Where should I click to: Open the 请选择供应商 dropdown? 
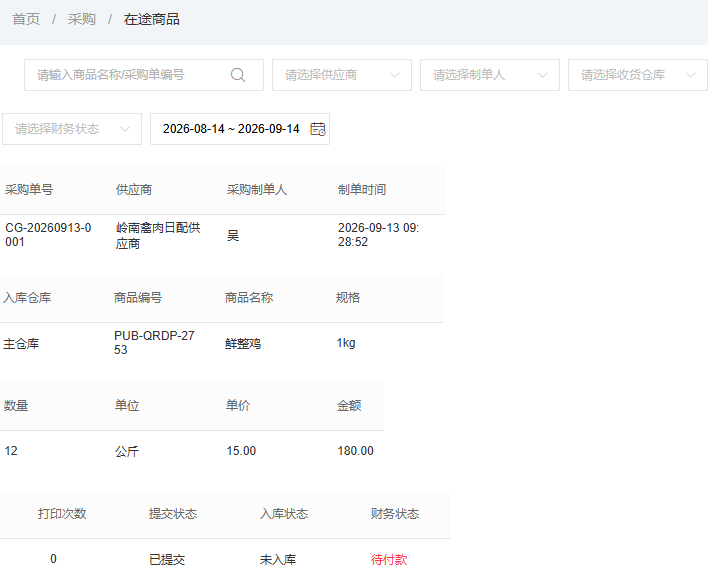342,75
